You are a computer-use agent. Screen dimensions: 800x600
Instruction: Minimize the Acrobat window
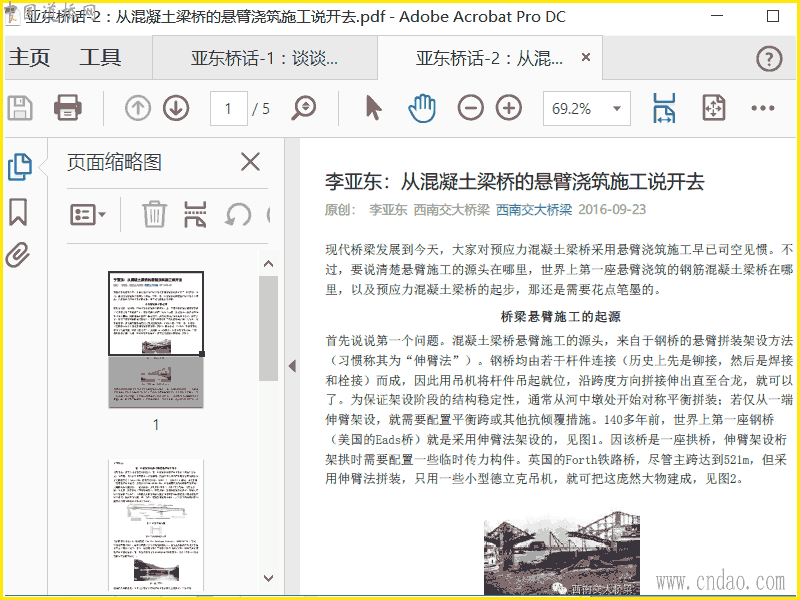[x=717, y=16]
